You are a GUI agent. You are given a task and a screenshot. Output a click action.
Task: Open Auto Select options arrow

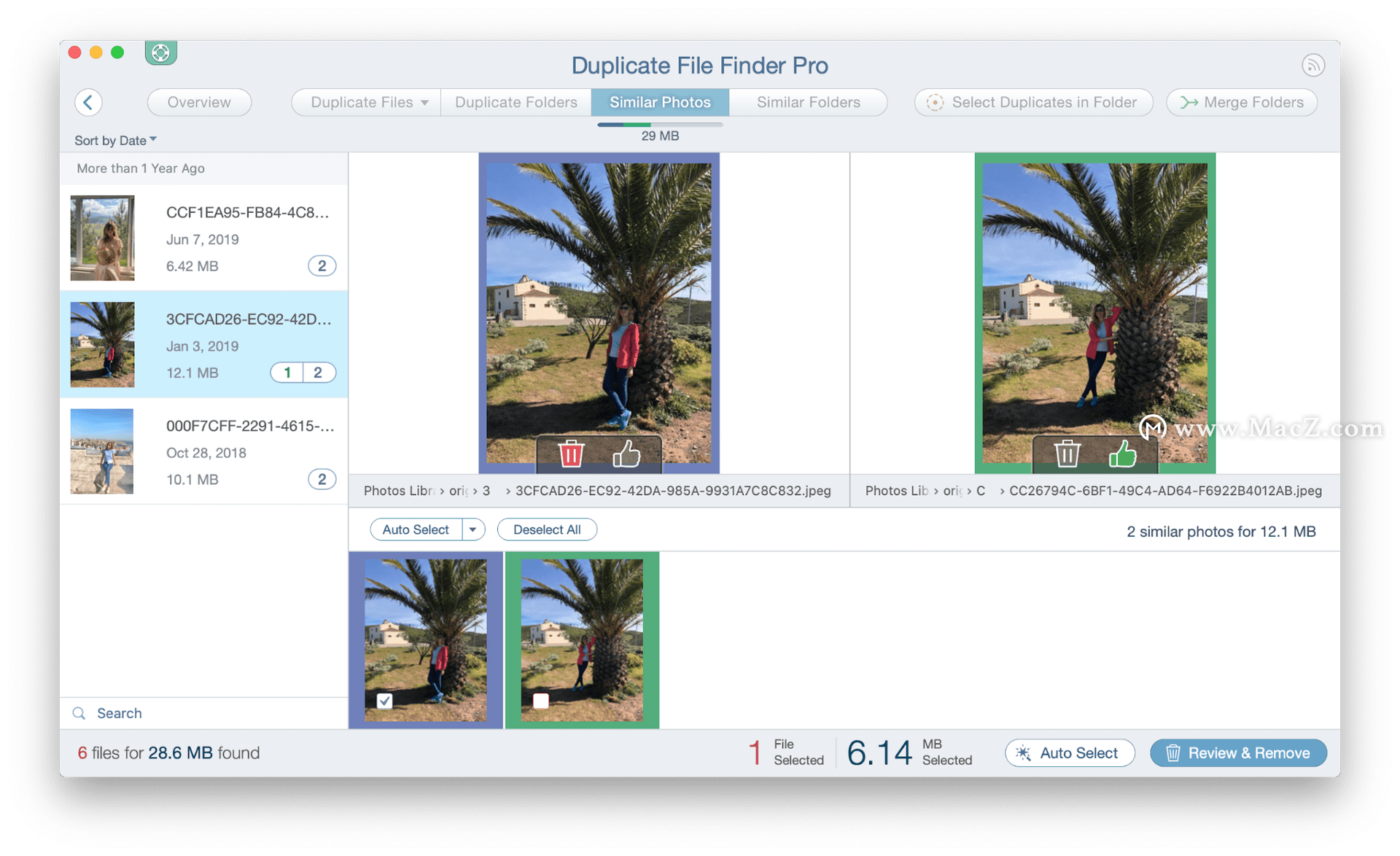tap(473, 529)
